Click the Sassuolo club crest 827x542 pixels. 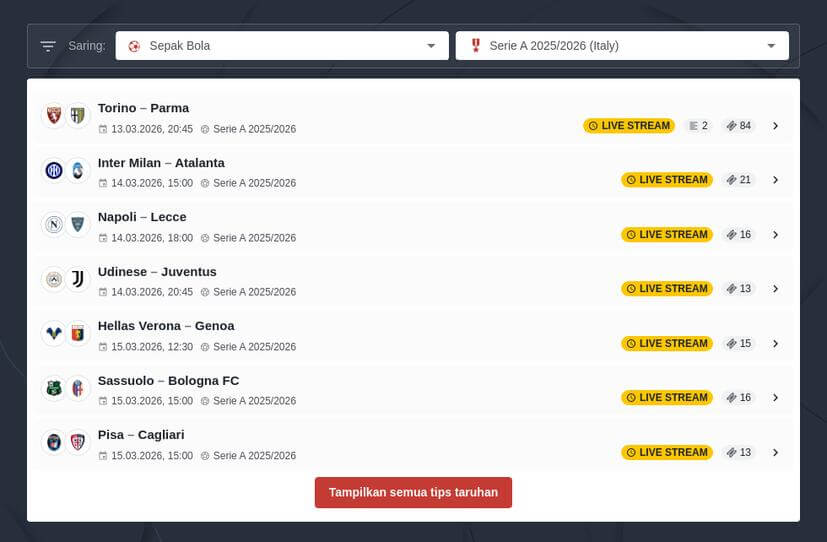coord(54,388)
